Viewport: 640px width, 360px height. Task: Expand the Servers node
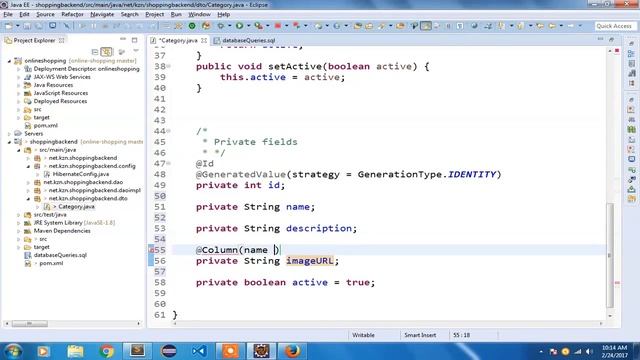pyautogui.click(x=9, y=134)
